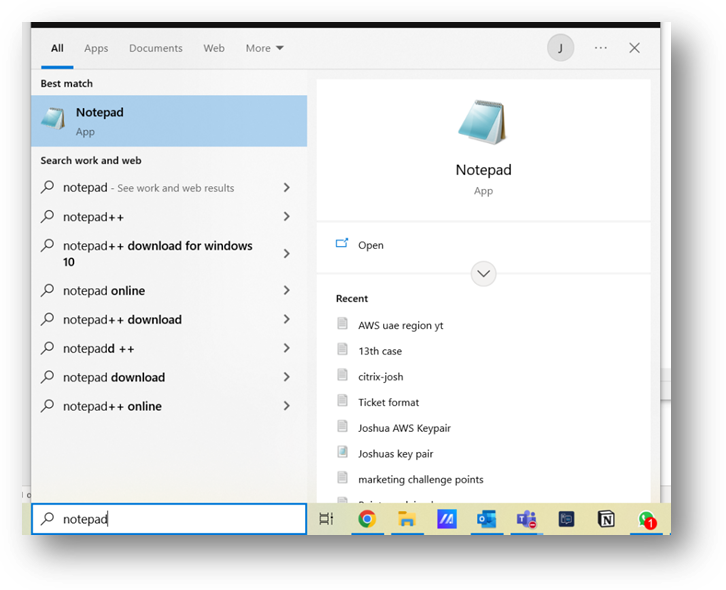726x590 pixels.
Task: Switch to the Documents tab
Action: pyautogui.click(x=156, y=48)
